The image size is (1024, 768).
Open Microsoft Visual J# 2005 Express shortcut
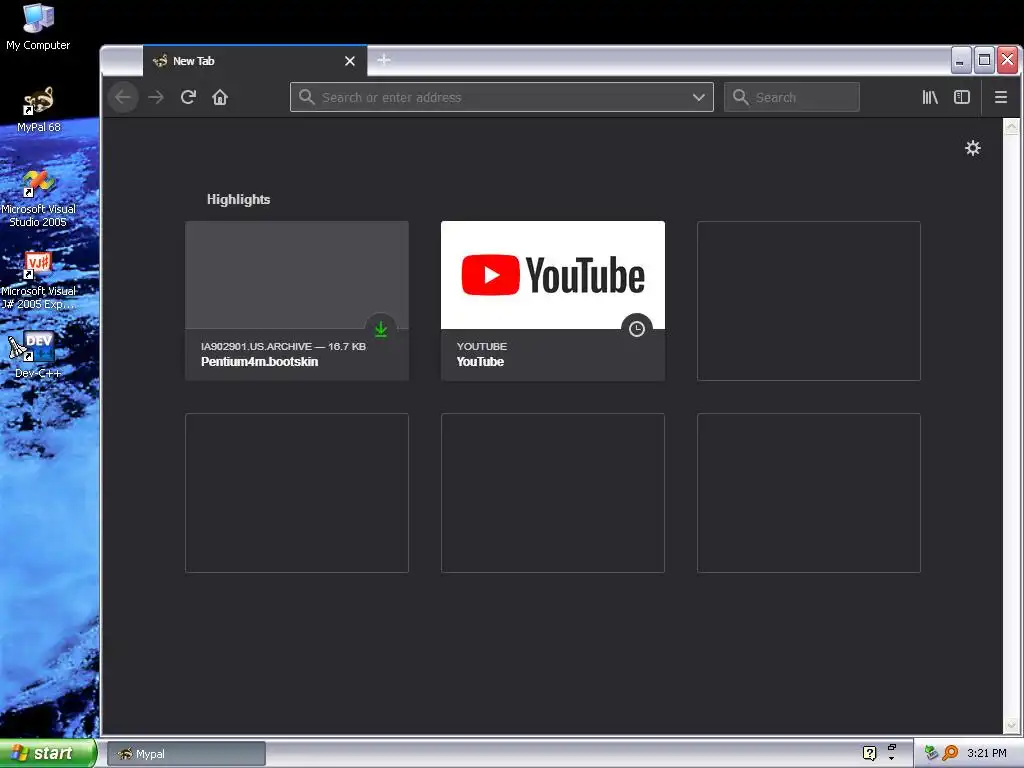coord(39,281)
